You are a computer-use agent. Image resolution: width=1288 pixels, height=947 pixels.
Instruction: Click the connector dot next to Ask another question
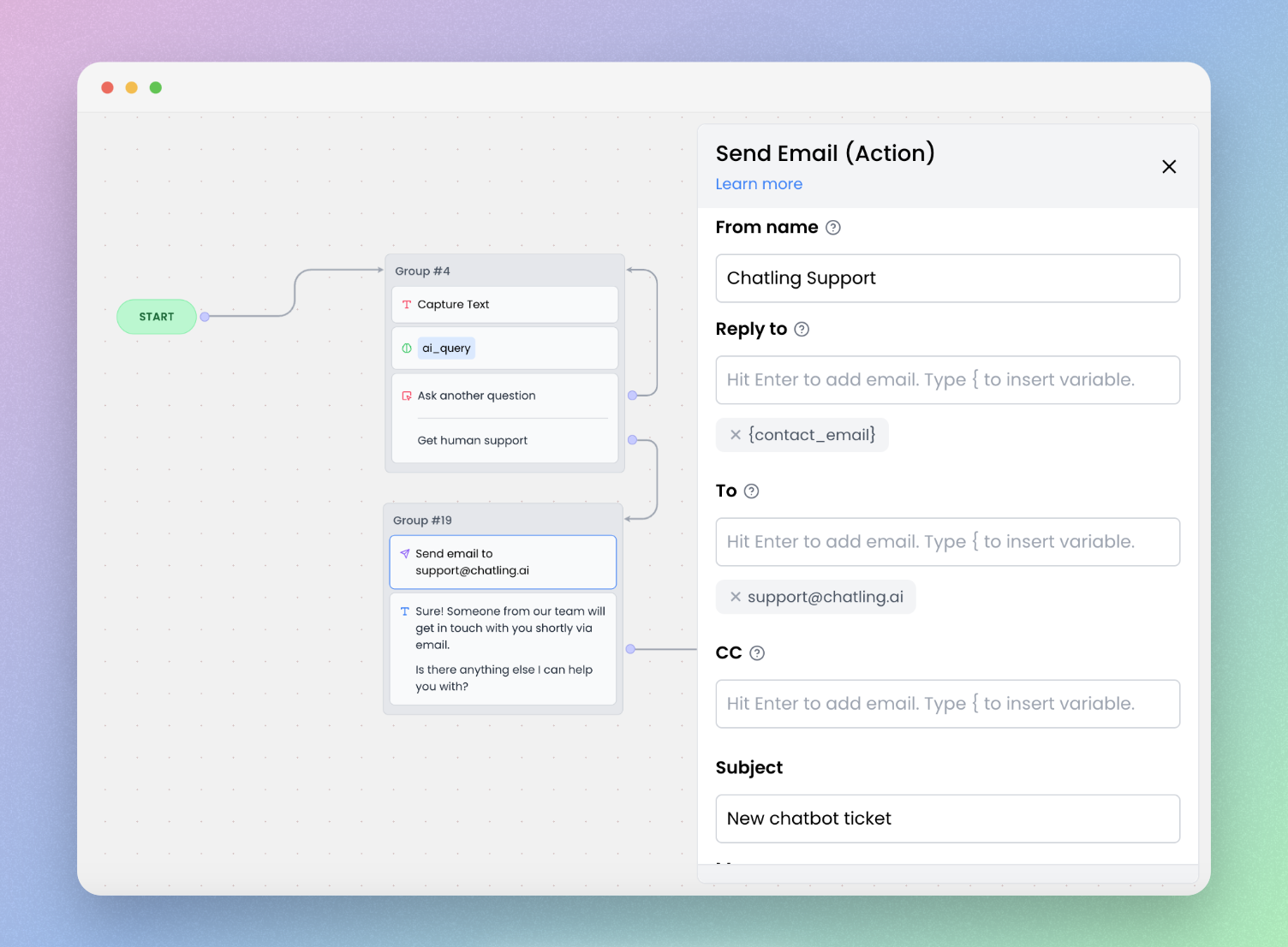coord(631,396)
